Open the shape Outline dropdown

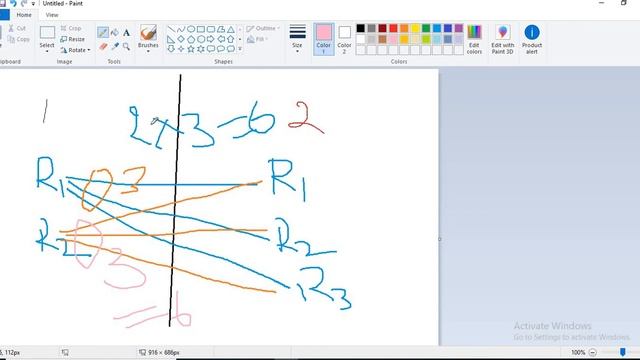click(263, 29)
